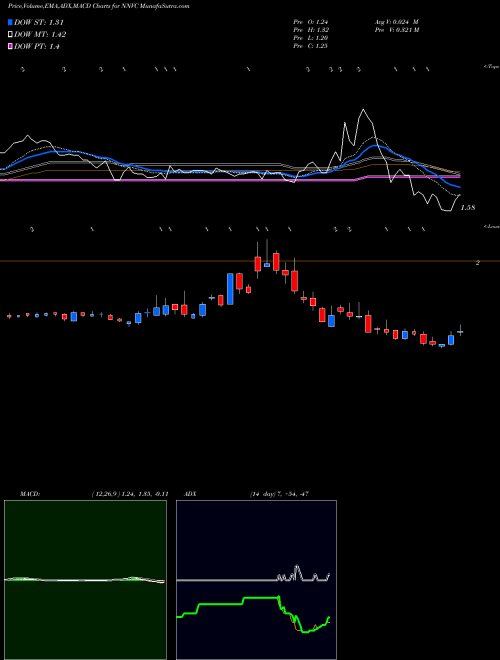This screenshot has height=660, width=500.
Task: Click the white DOW MT legend swatch
Action: (x=10, y=35)
